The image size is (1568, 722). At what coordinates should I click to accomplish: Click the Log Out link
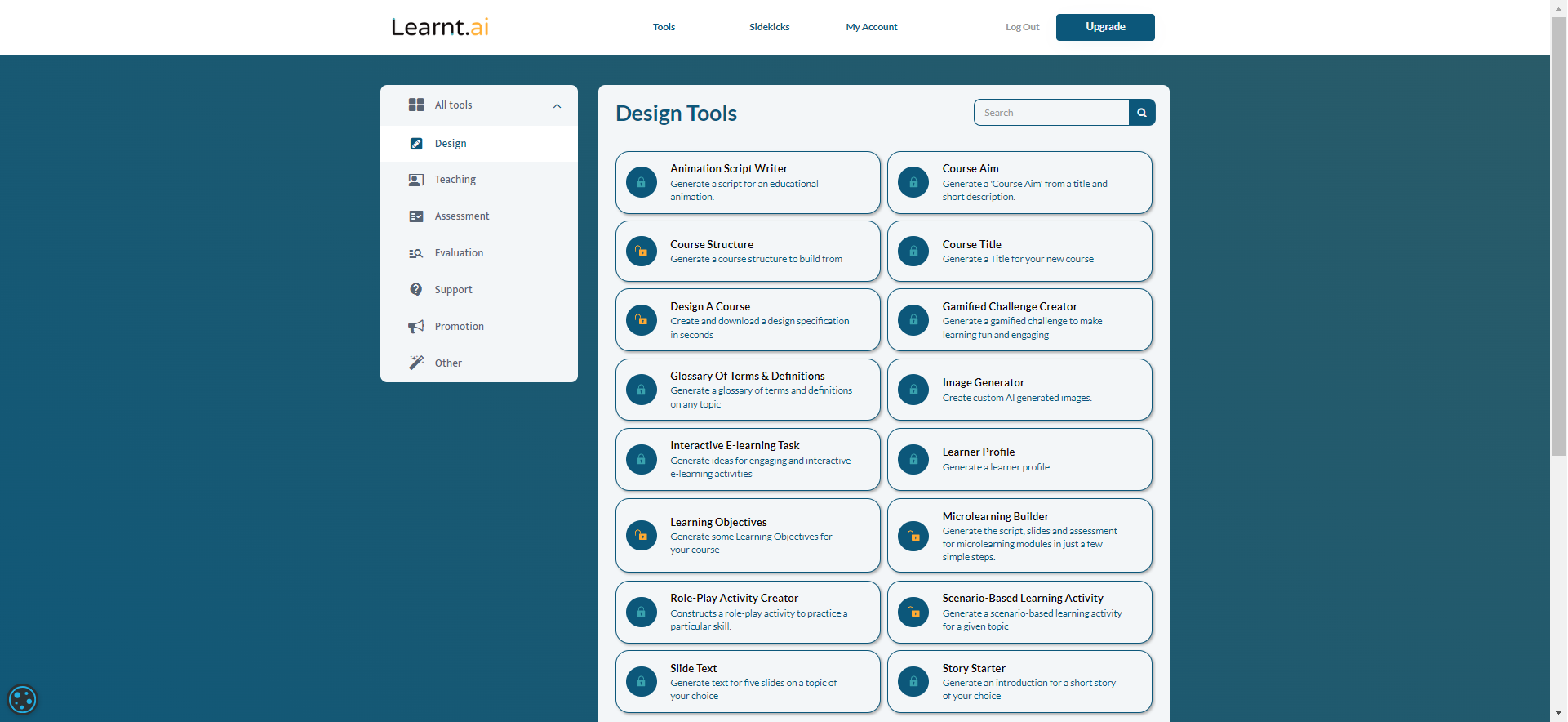click(1022, 27)
